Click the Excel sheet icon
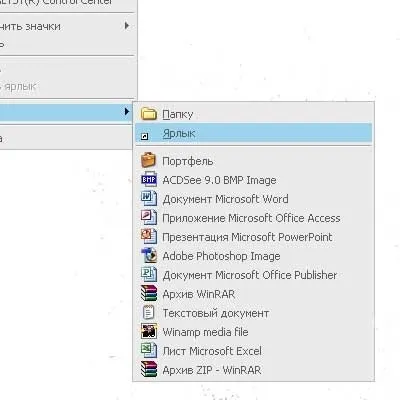Image resolution: width=400 pixels, height=400 pixels. (149, 351)
